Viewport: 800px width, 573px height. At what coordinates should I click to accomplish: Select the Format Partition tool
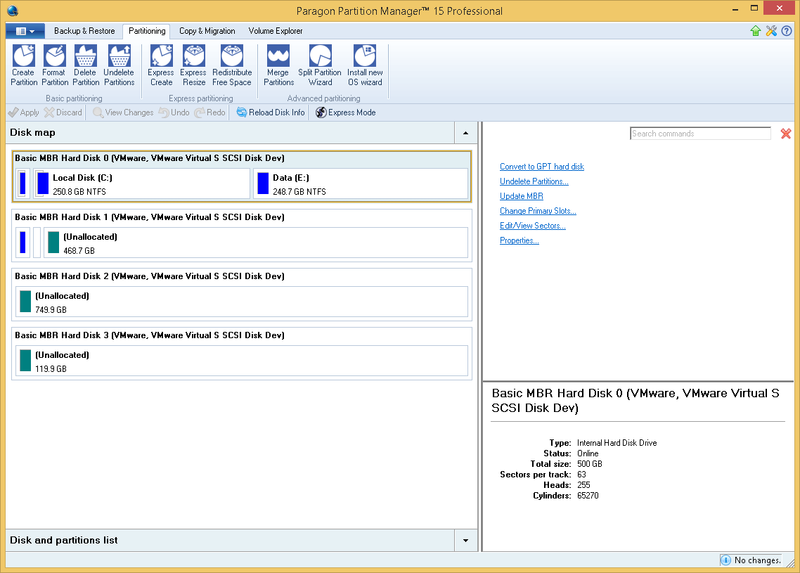coord(55,65)
